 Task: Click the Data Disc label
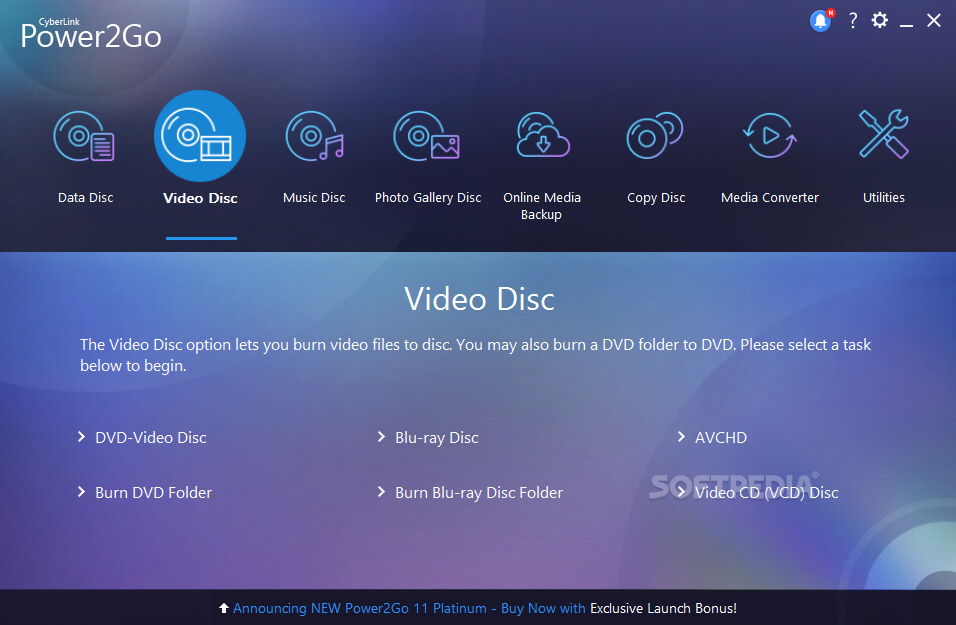[x=85, y=198]
